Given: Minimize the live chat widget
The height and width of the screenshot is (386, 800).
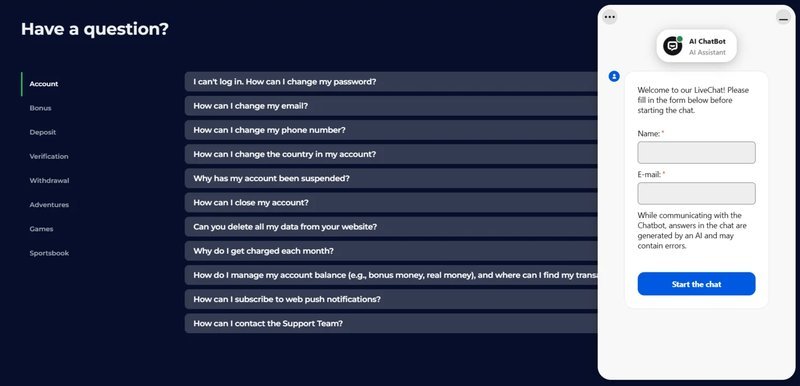Looking at the screenshot, I should 783,17.
